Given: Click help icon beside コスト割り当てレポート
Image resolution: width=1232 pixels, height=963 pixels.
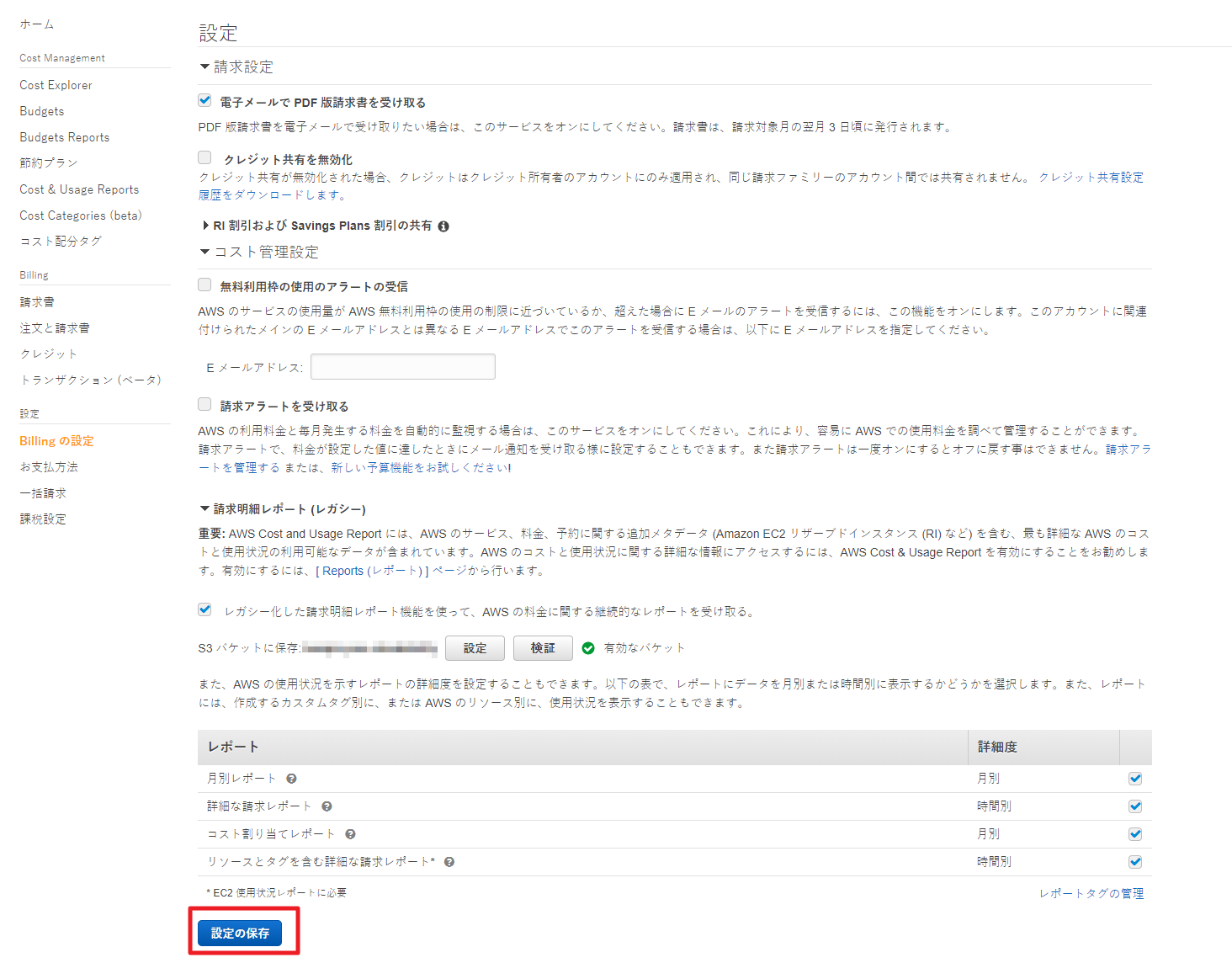Looking at the screenshot, I should click(x=350, y=834).
